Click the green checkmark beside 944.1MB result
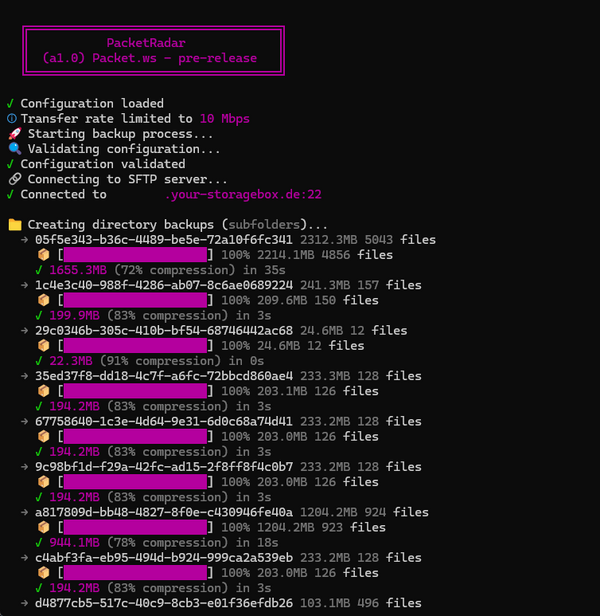600x616 pixels. (39, 543)
